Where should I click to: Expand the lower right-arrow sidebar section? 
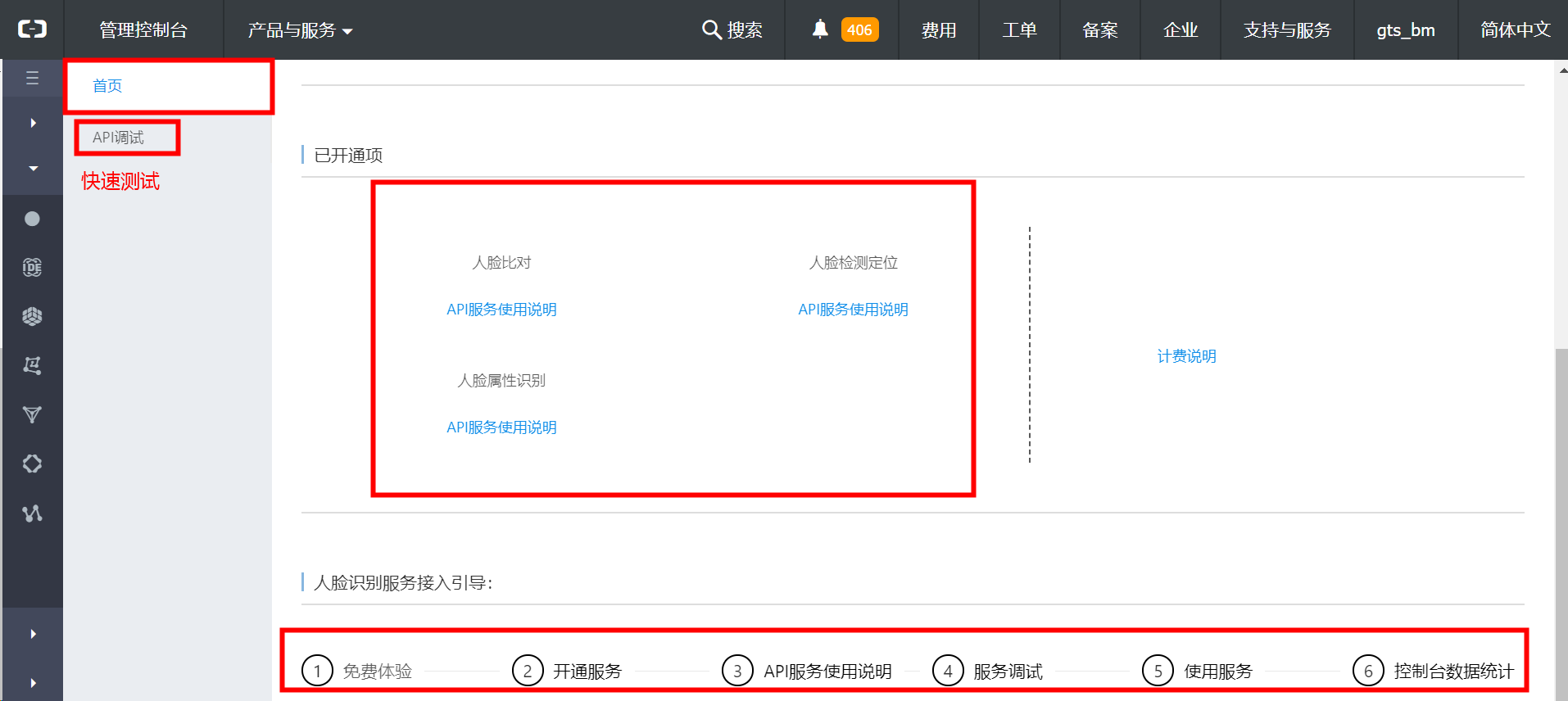click(33, 634)
